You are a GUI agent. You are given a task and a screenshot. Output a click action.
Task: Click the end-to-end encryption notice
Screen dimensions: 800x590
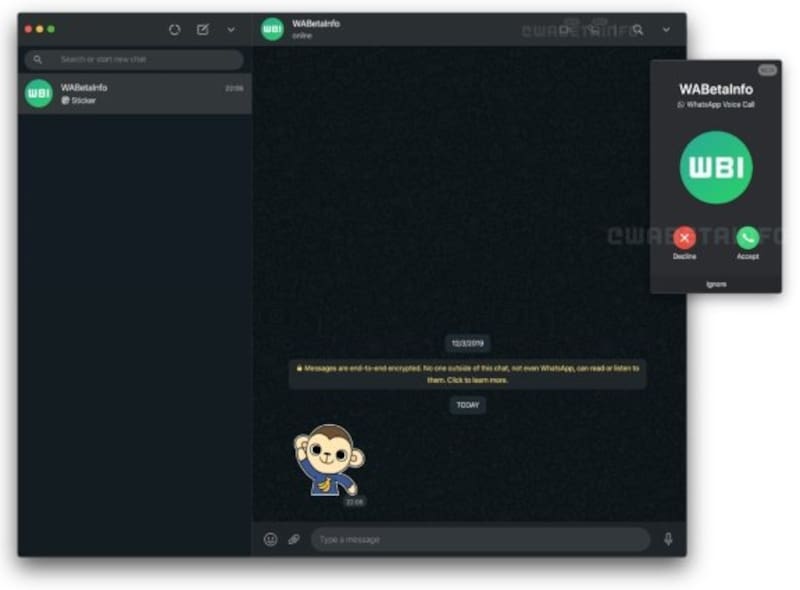(467, 374)
